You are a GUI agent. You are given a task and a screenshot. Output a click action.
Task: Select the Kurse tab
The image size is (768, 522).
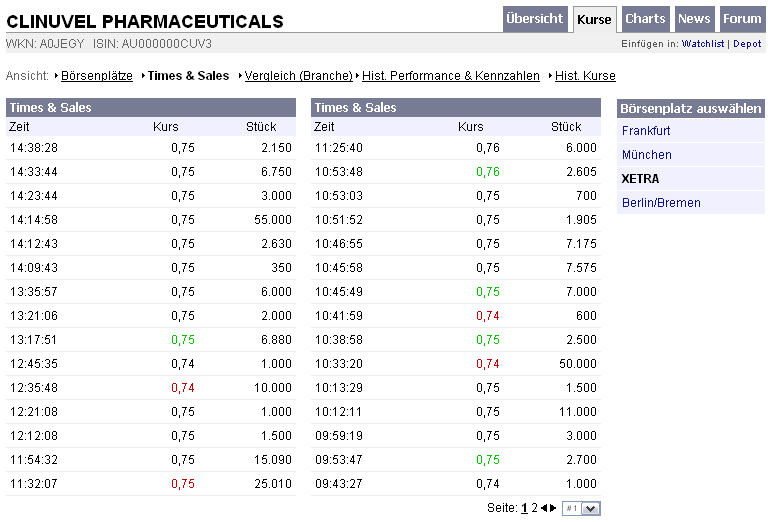point(594,19)
